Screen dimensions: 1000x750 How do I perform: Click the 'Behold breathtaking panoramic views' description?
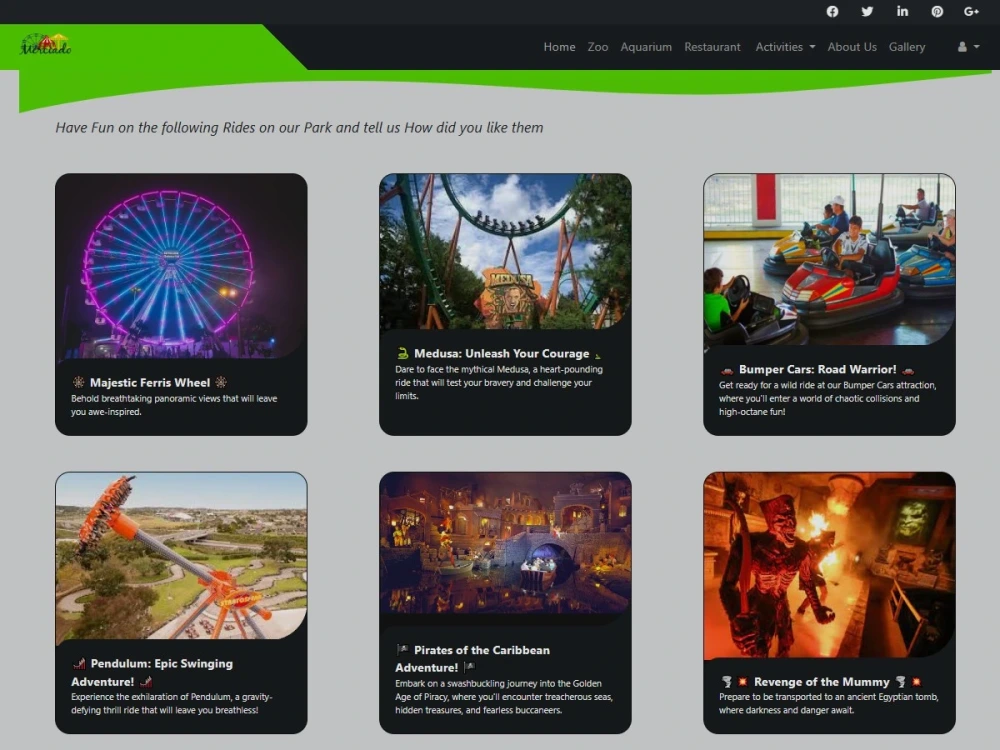click(x=173, y=405)
